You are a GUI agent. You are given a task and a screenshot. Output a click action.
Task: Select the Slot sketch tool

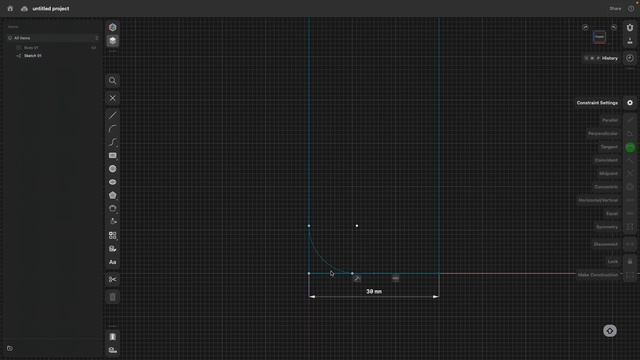[113, 209]
